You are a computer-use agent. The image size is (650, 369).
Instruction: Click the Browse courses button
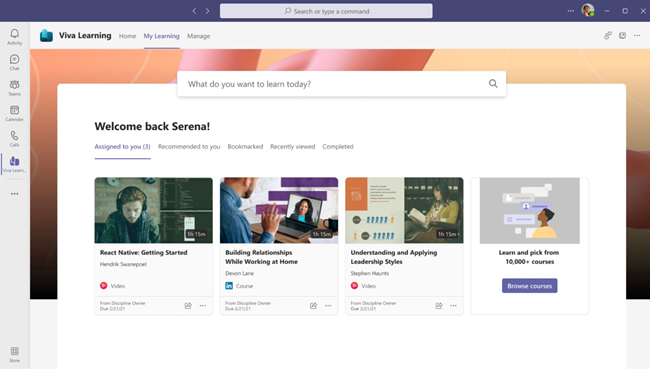pyautogui.click(x=529, y=286)
